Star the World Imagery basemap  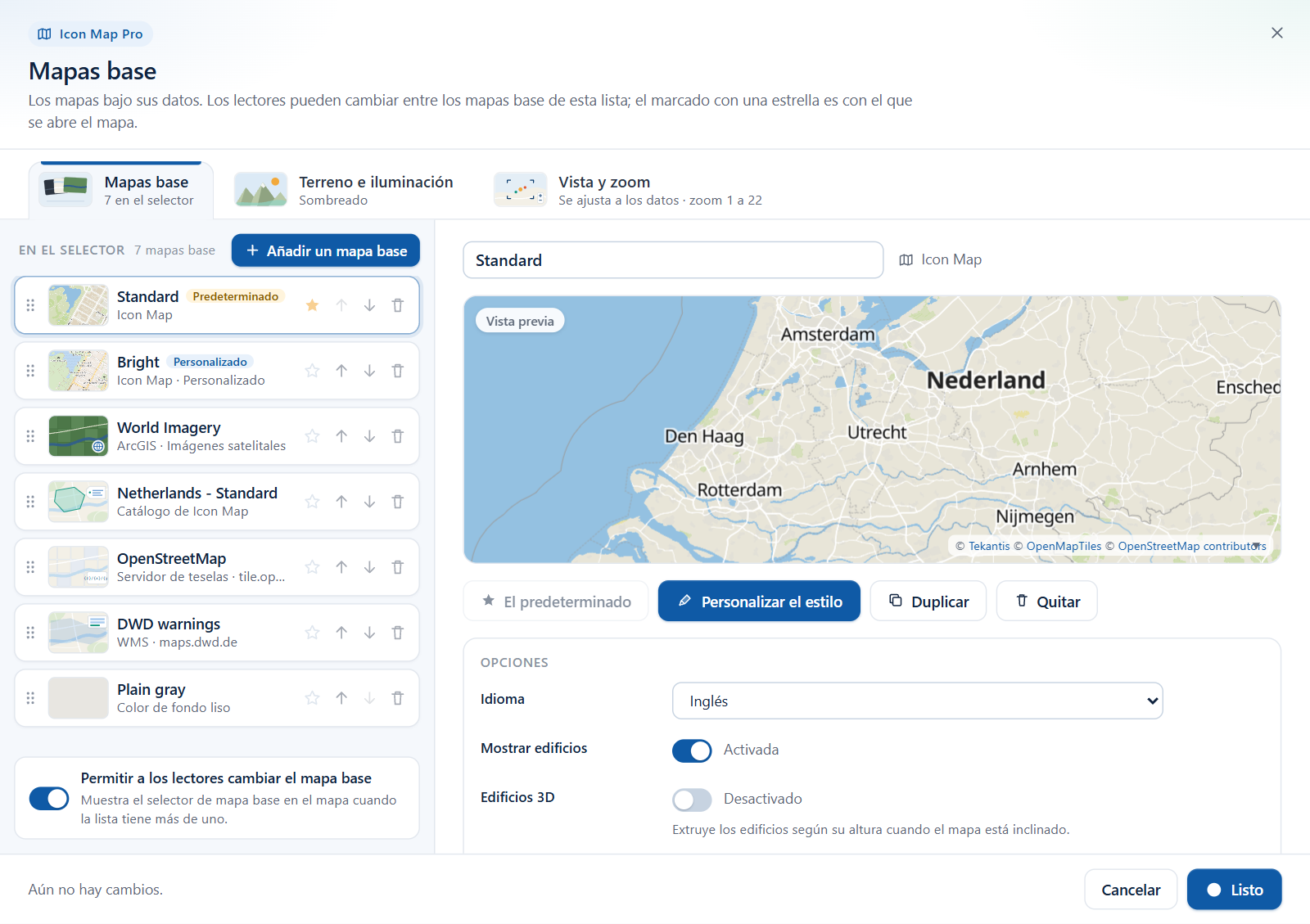pyautogui.click(x=312, y=436)
